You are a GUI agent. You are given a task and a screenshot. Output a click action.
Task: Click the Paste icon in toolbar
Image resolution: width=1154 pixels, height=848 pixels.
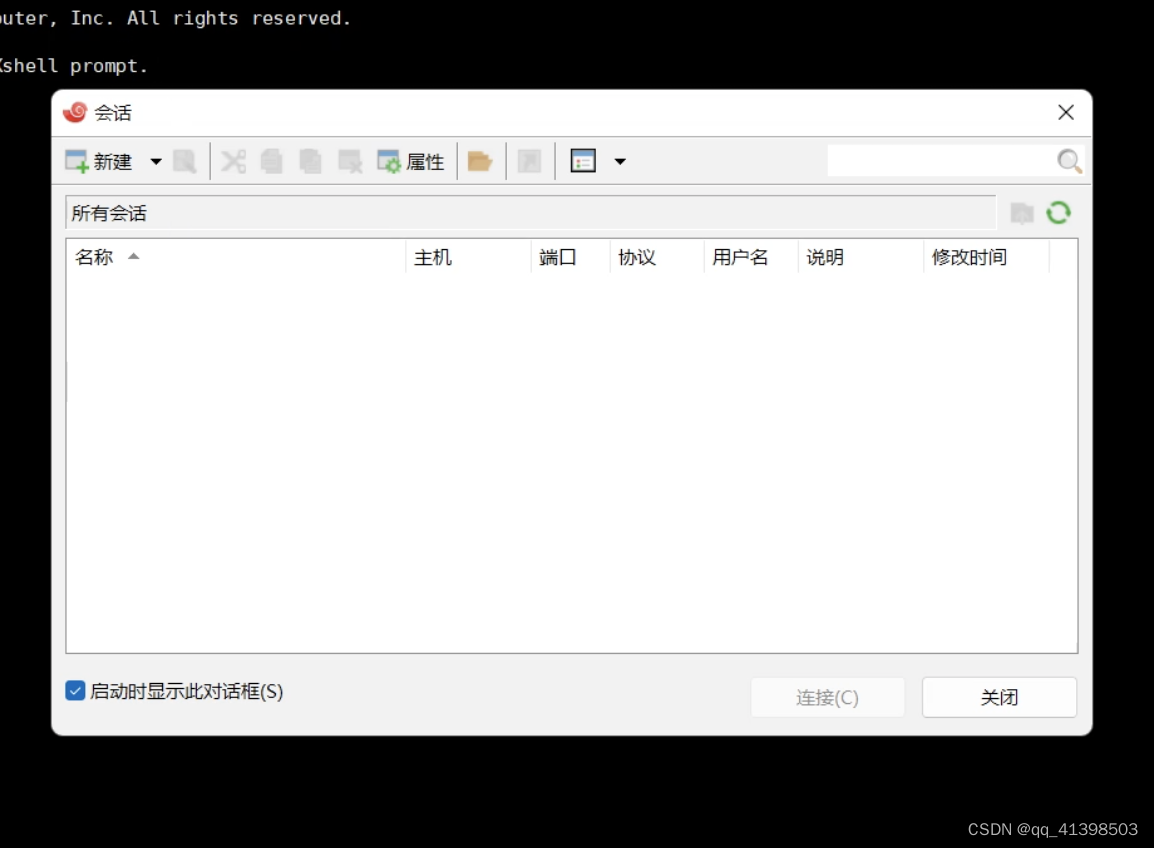tap(311, 161)
